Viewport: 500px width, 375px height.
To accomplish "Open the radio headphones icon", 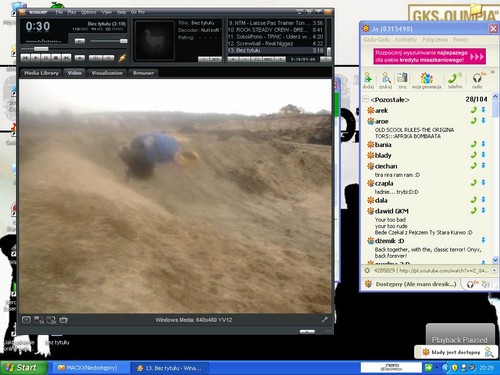I will (x=477, y=81).
